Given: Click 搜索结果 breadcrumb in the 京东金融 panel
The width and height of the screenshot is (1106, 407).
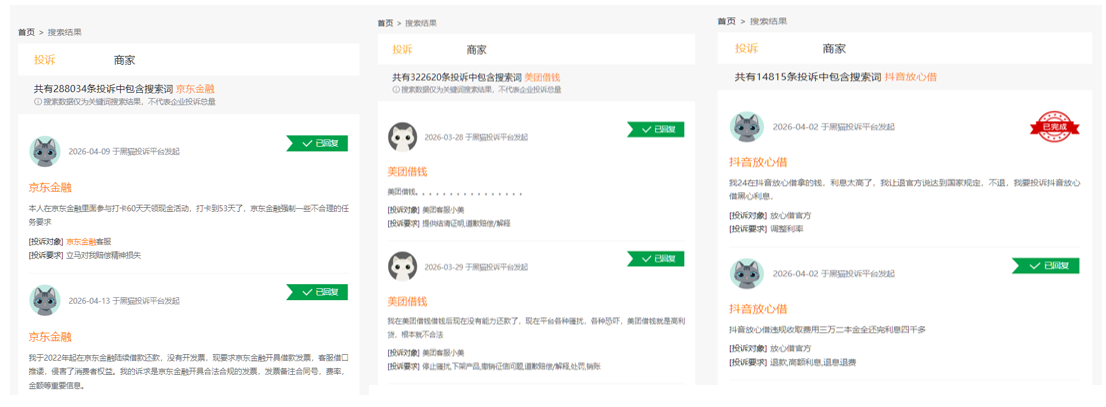Looking at the screenshot, I should 64,32.
